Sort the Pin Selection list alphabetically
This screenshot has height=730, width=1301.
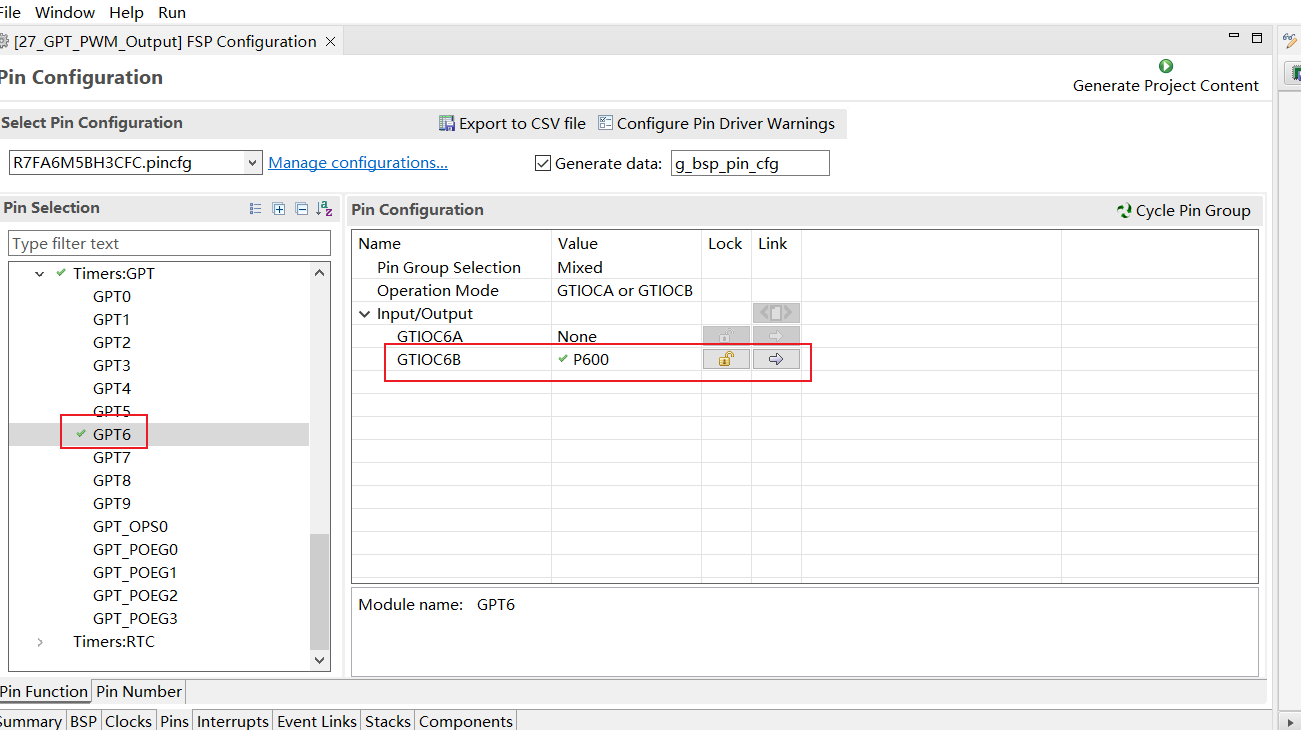[324, 209]
